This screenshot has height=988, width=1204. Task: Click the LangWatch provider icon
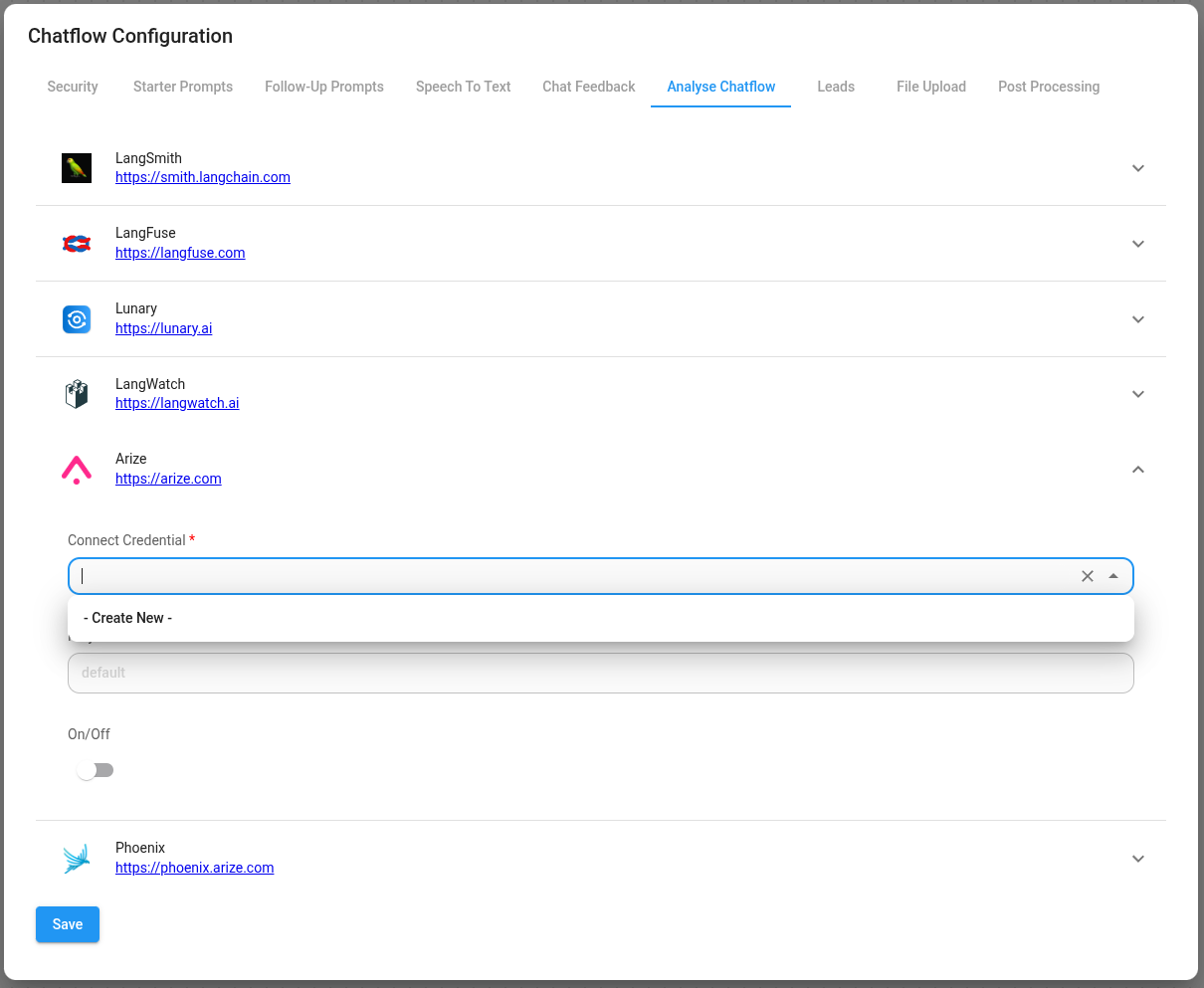(77, 393)
